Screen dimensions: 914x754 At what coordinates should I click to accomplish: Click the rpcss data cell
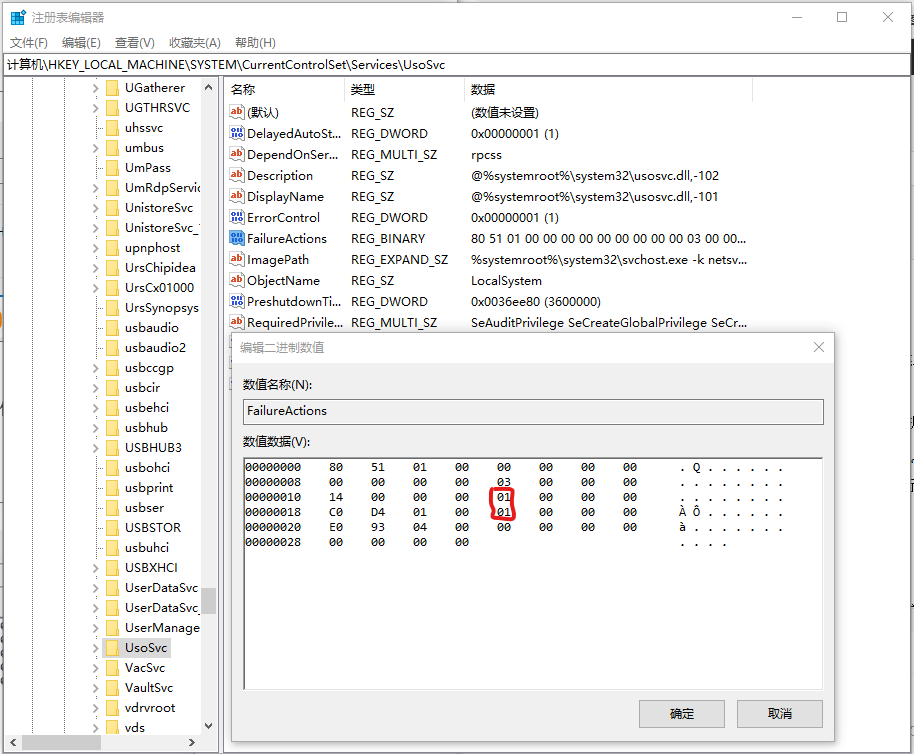[486, 155]
